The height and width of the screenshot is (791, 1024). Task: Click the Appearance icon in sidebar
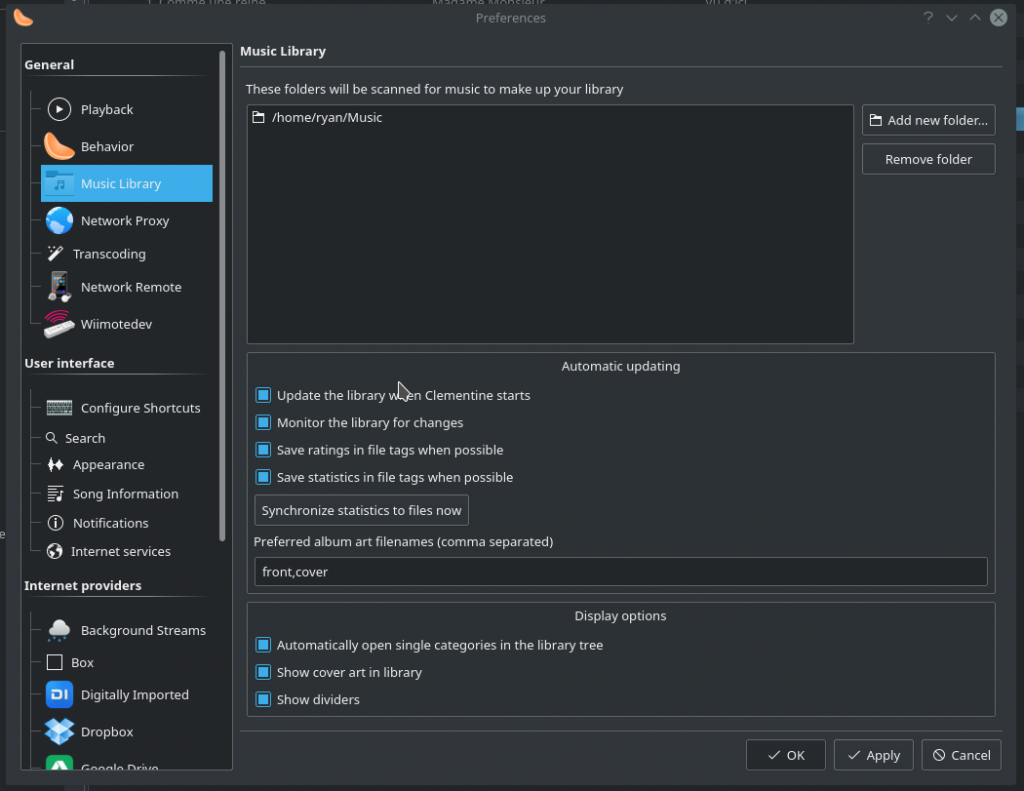point(55,464)
